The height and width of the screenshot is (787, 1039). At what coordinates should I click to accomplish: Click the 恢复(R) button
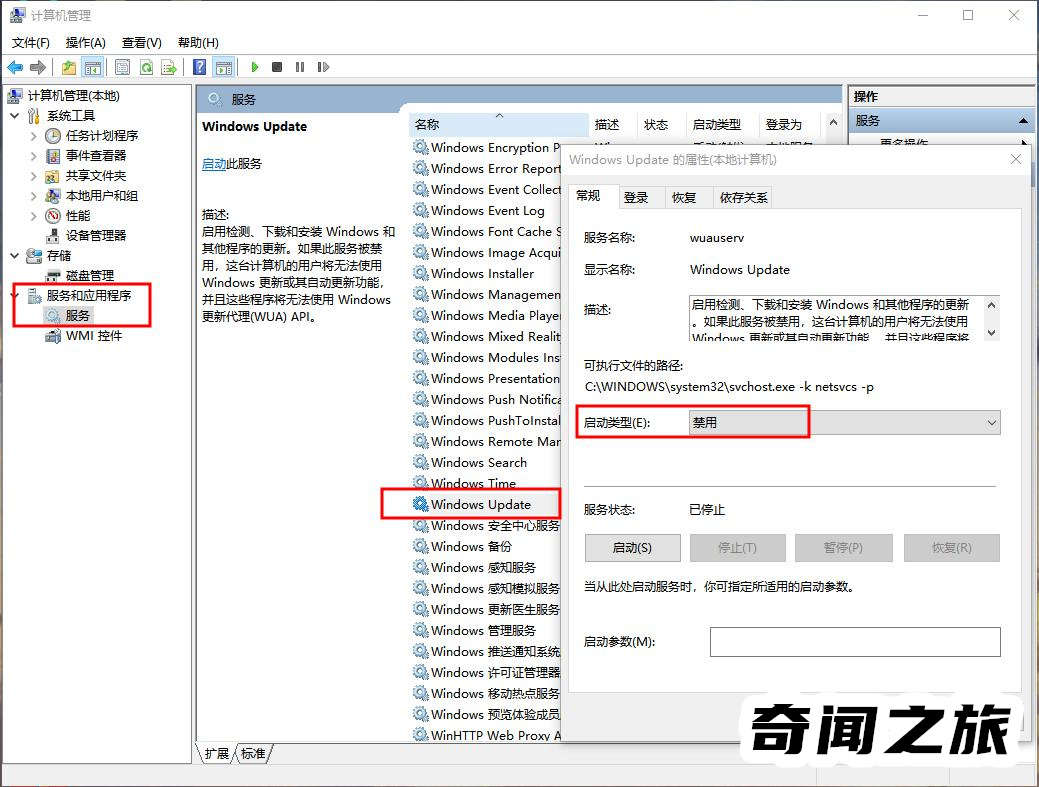coord(952,548)
